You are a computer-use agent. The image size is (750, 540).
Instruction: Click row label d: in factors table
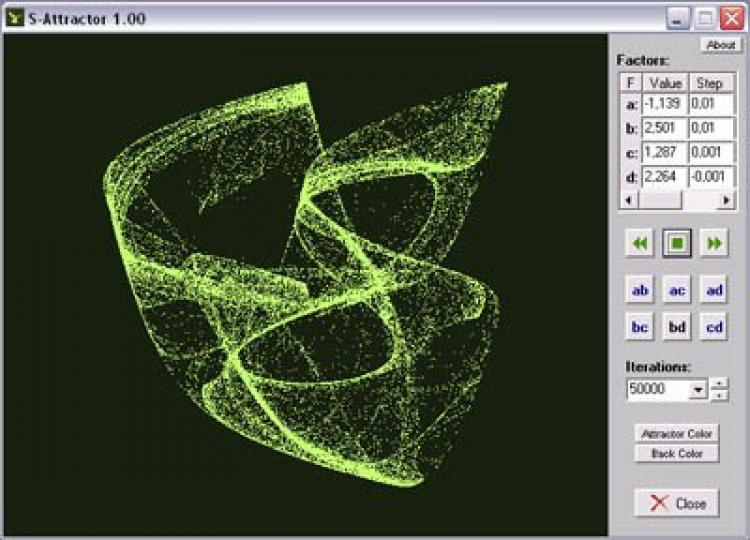(631, 178)
